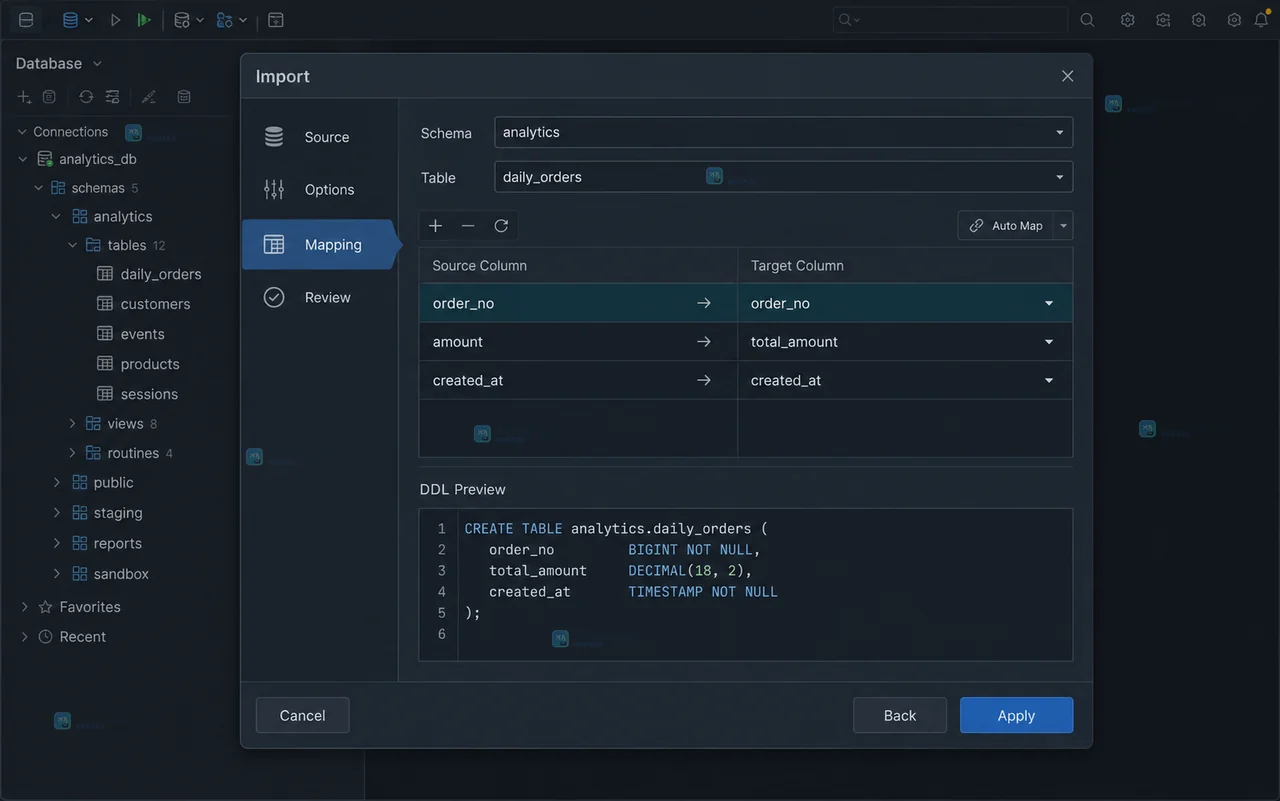Select the reports schema in tree

[x=118, y=543]
